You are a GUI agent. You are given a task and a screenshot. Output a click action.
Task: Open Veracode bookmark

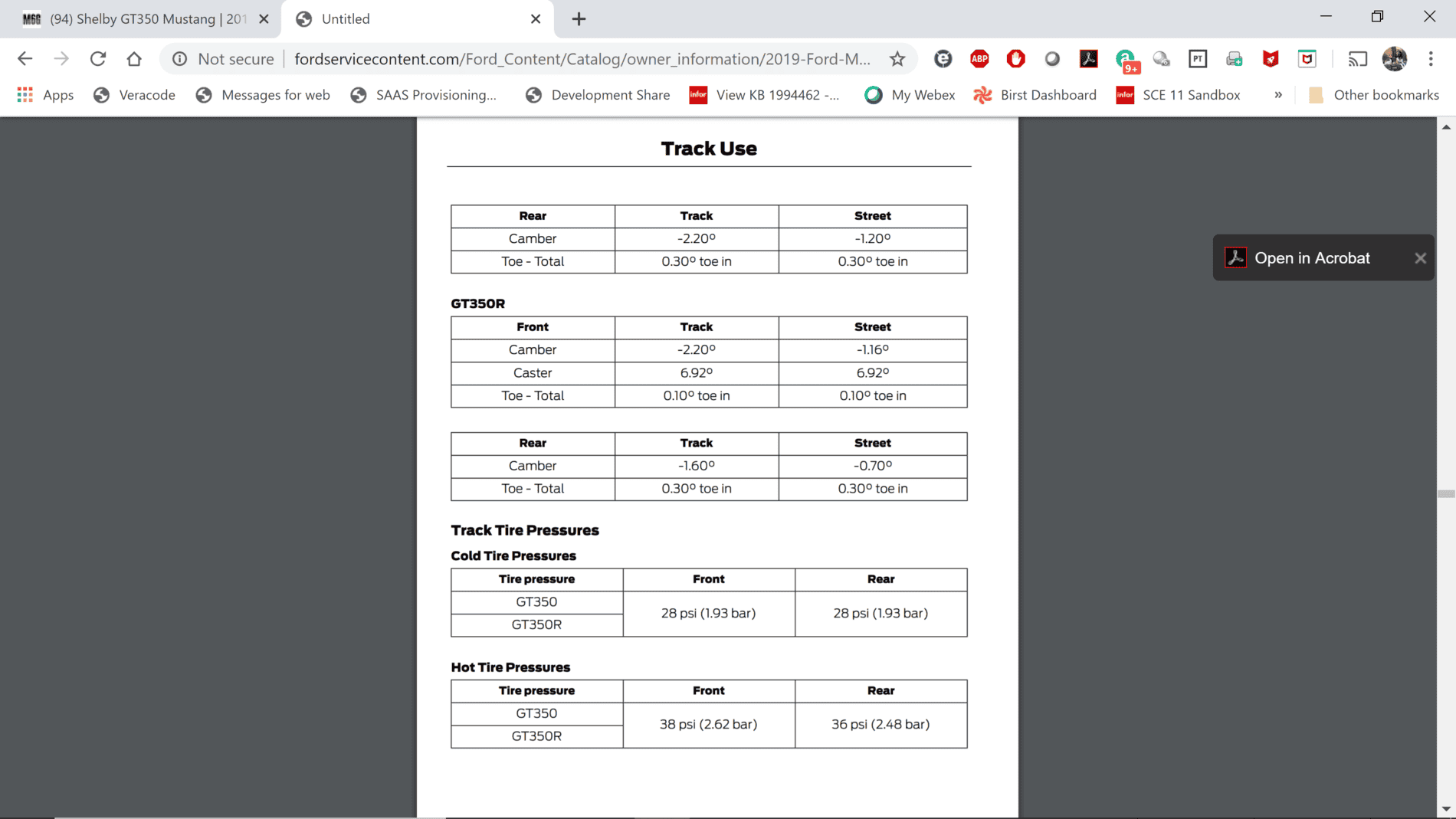coord(134,95)
